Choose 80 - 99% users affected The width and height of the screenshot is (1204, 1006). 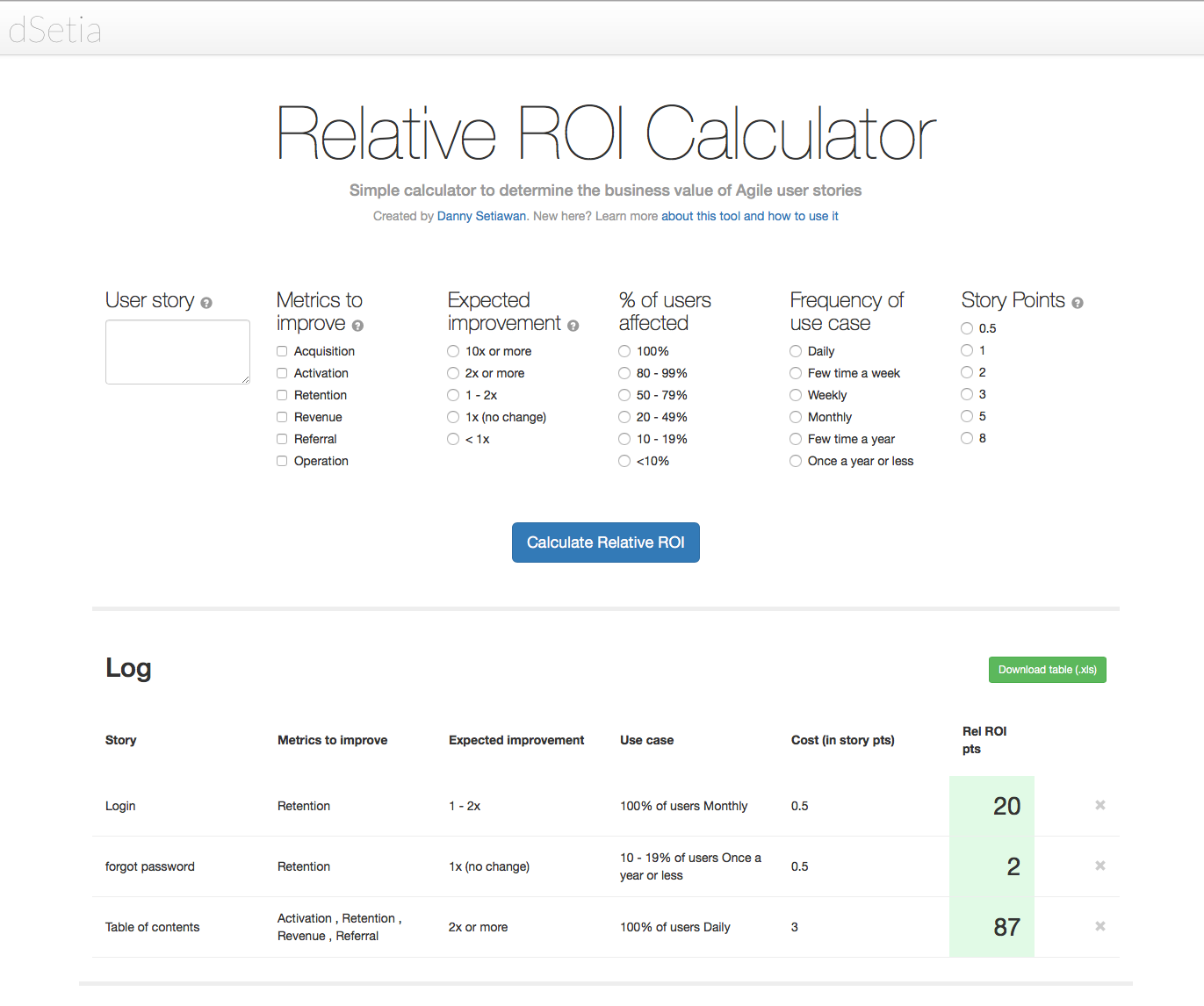pos(624,373)
